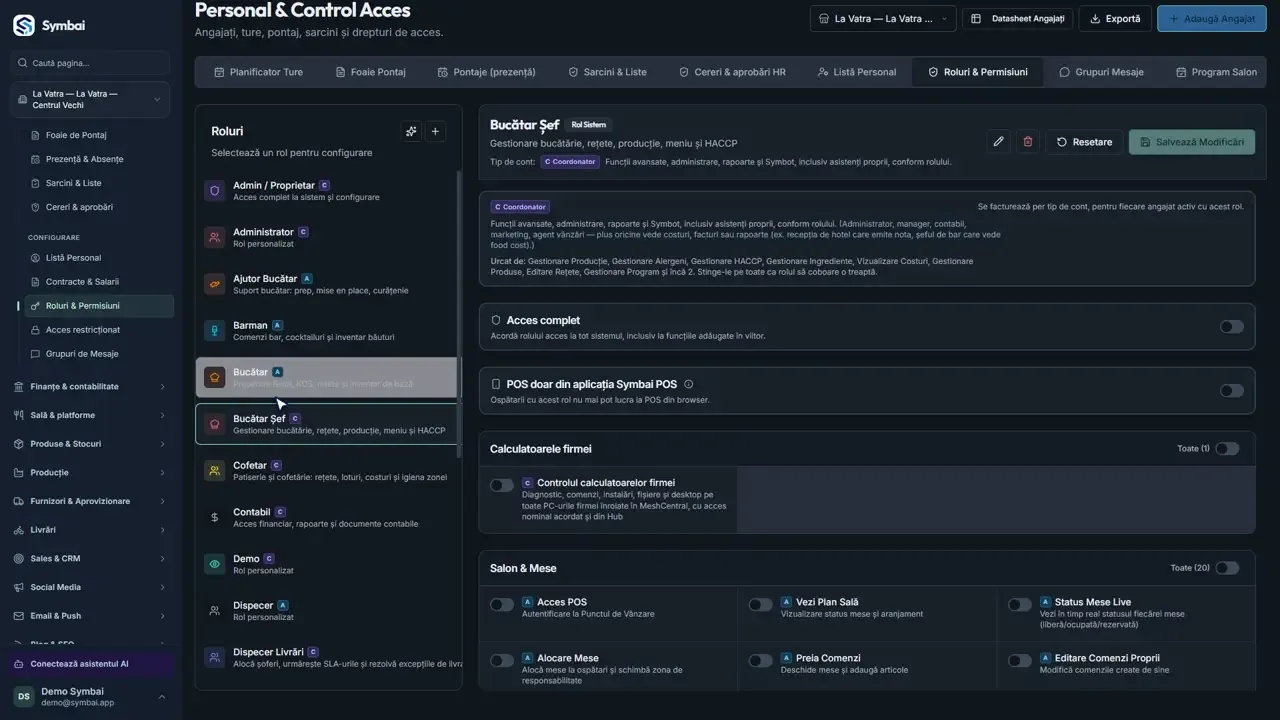Click the Dispecer Livrări role icon
The height and width of the screenshot is (720, 1280).
(x=214, y=657)
